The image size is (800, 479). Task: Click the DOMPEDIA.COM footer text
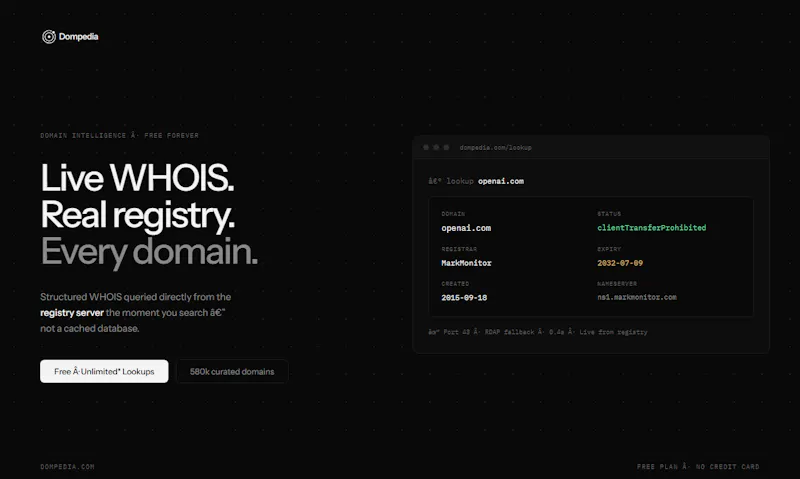67,467
